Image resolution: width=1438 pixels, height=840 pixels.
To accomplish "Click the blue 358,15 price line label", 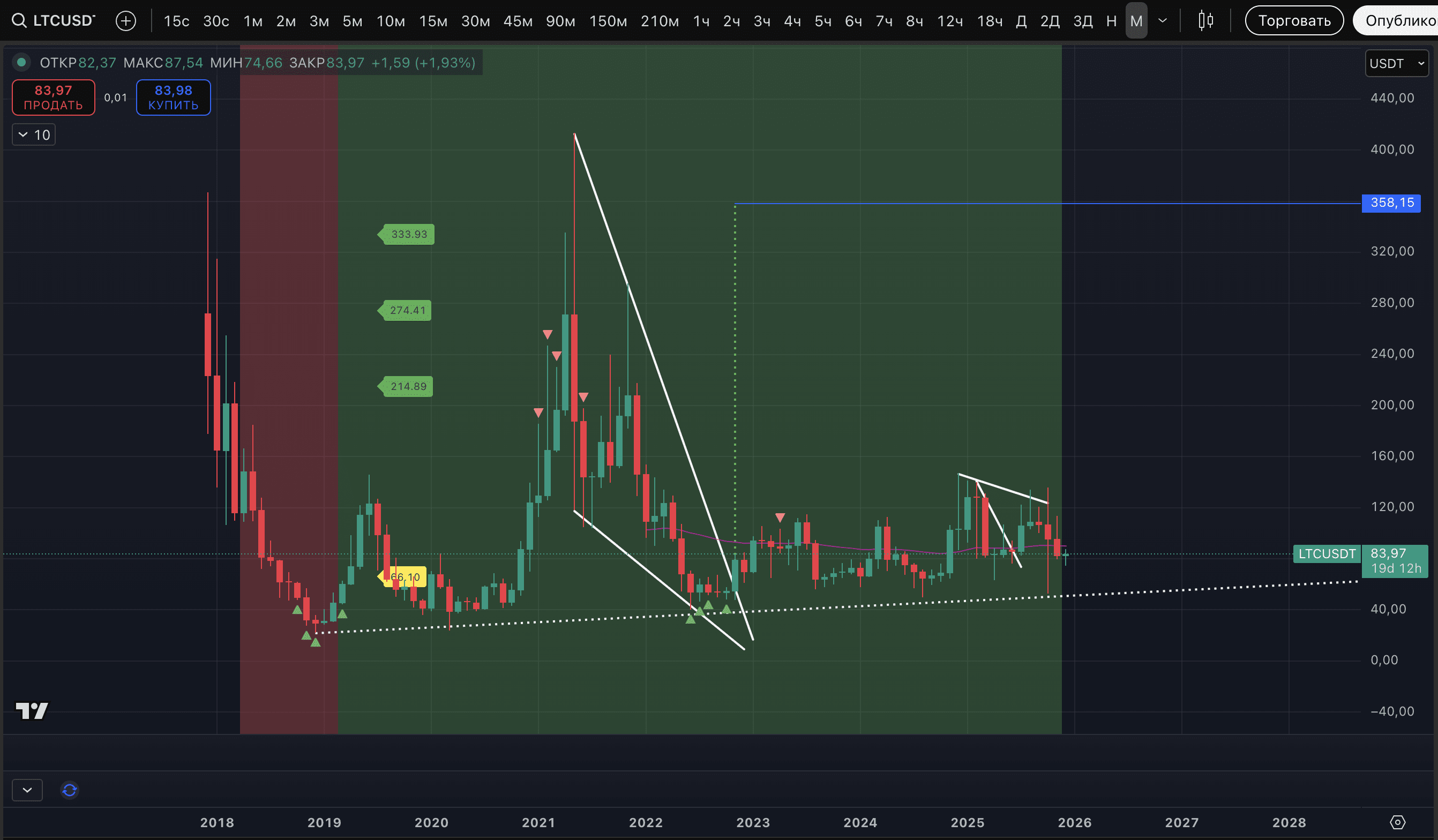I will click(1391, 203).
